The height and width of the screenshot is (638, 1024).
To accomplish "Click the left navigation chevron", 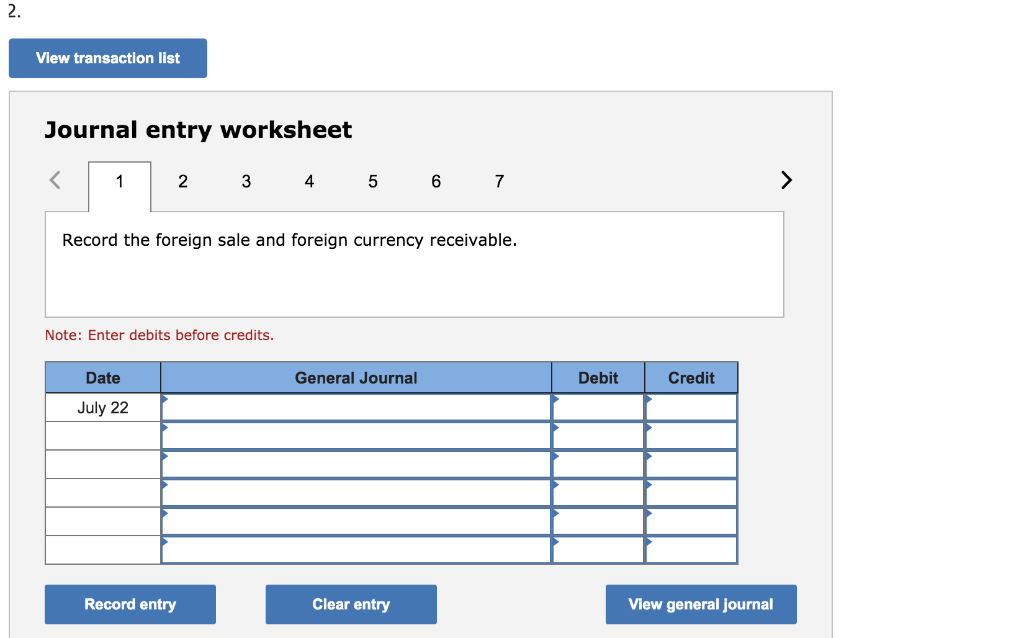I will coord(55,180).
